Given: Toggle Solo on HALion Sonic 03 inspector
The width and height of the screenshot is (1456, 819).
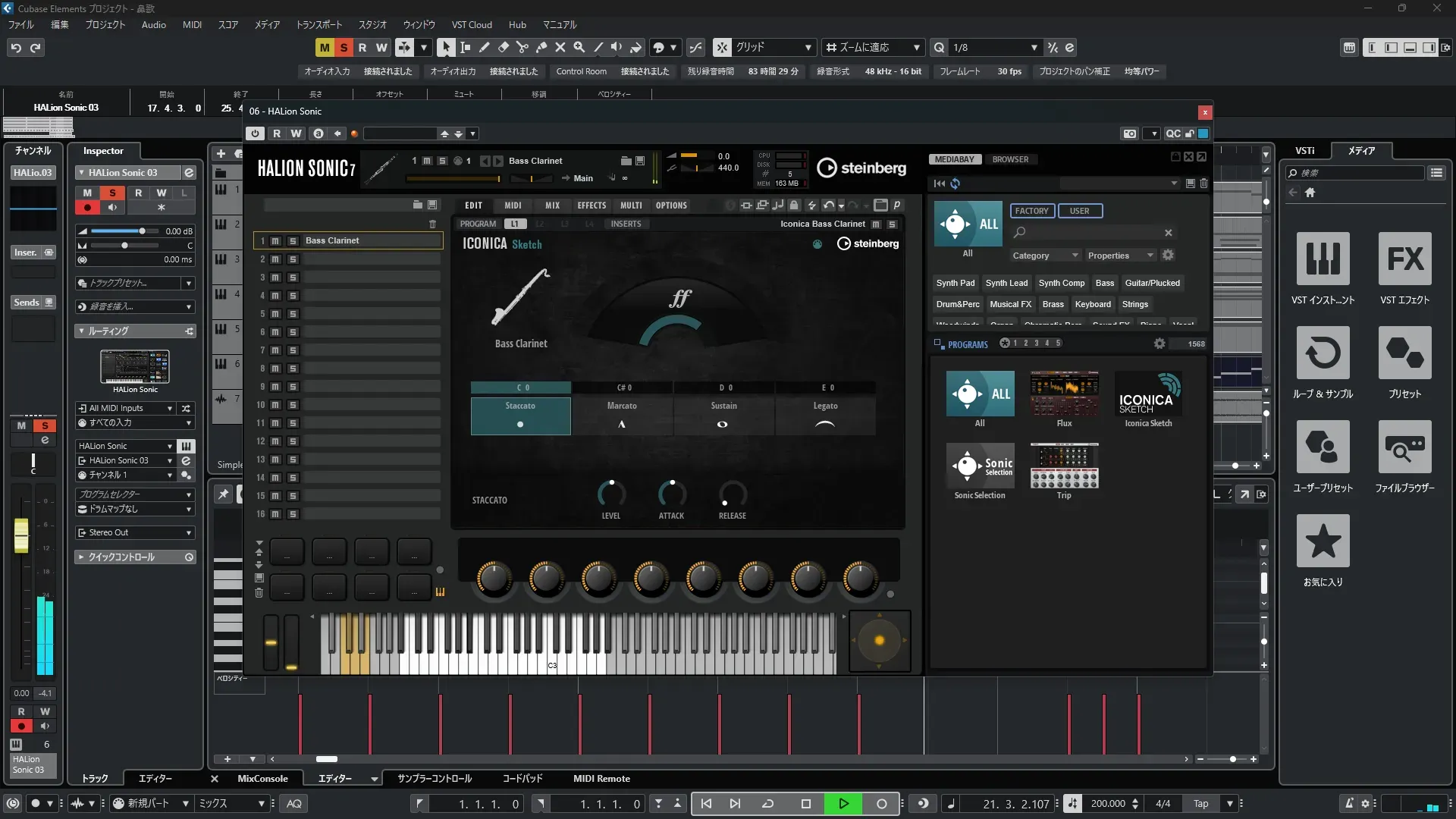Looking at the screenshot, I should pos(112,193).
